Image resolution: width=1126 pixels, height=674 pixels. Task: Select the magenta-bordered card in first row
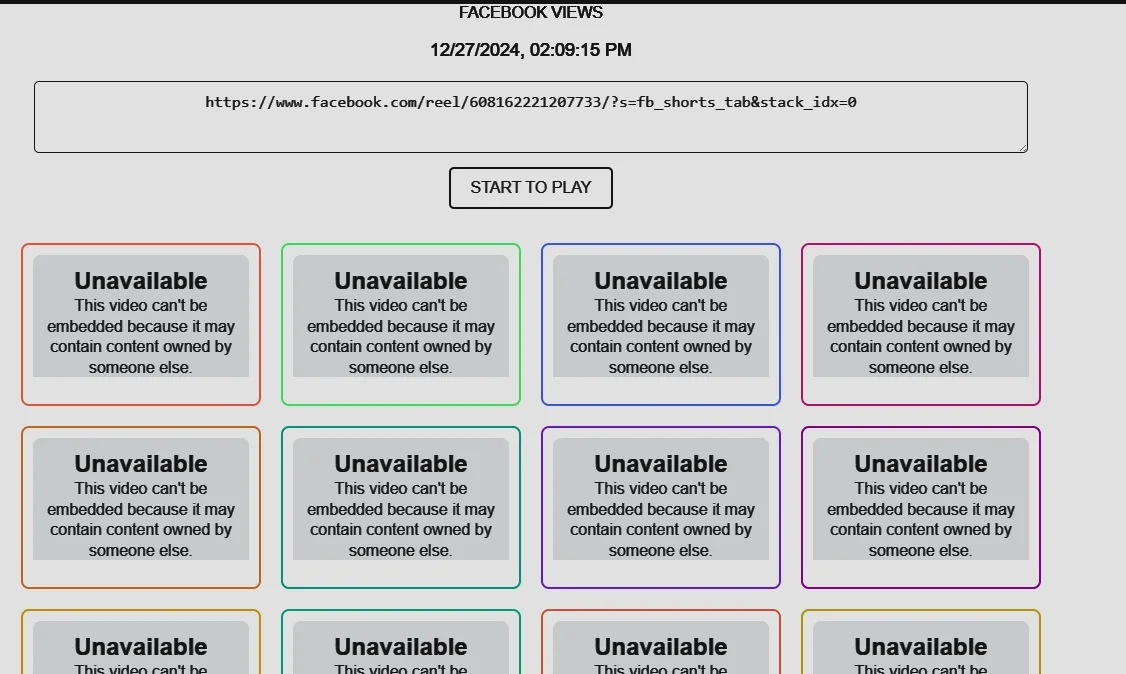(x=921, y=324)
